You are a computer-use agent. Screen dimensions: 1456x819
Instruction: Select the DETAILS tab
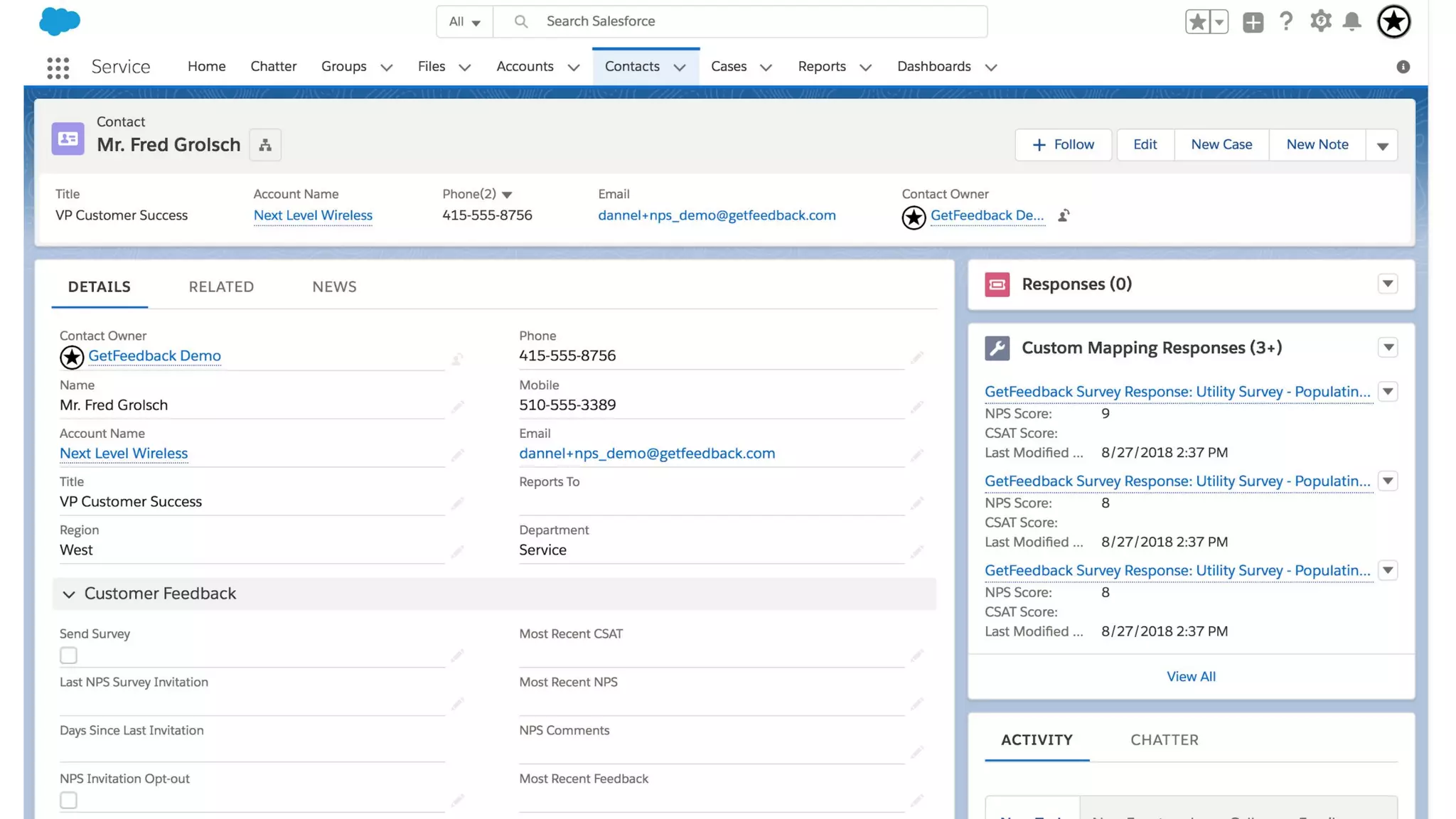[x=100, y=287]
